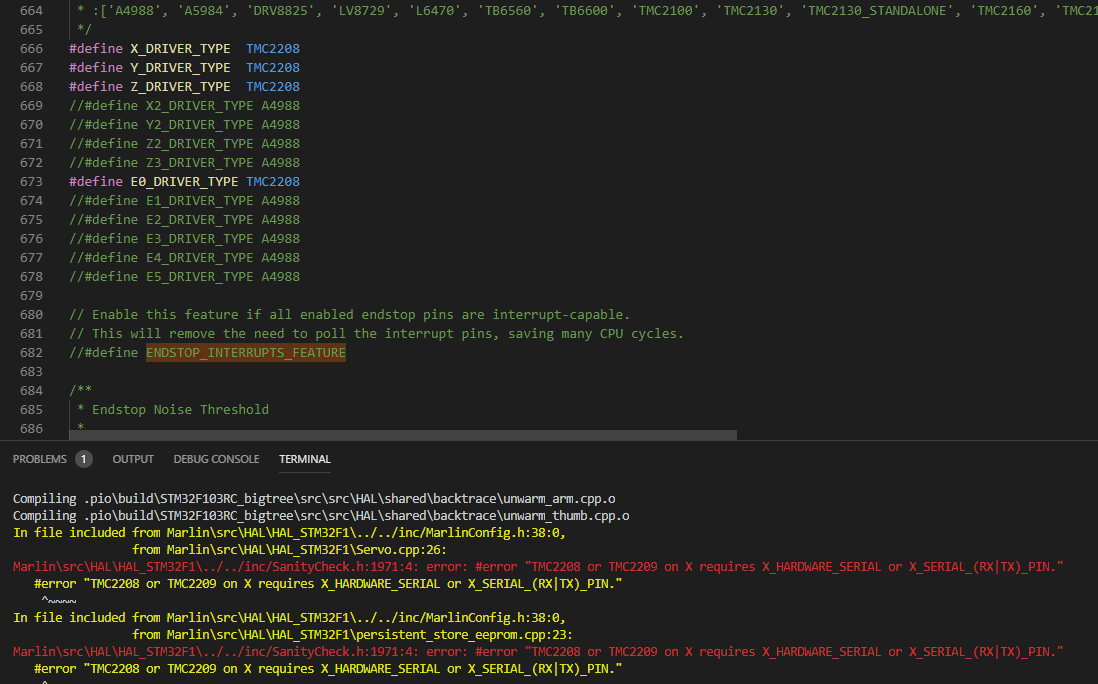Click highlighted ENDSTOP_INTERRUPTS_FEATURE text
Screen dimensions: 1098x684
246,352
